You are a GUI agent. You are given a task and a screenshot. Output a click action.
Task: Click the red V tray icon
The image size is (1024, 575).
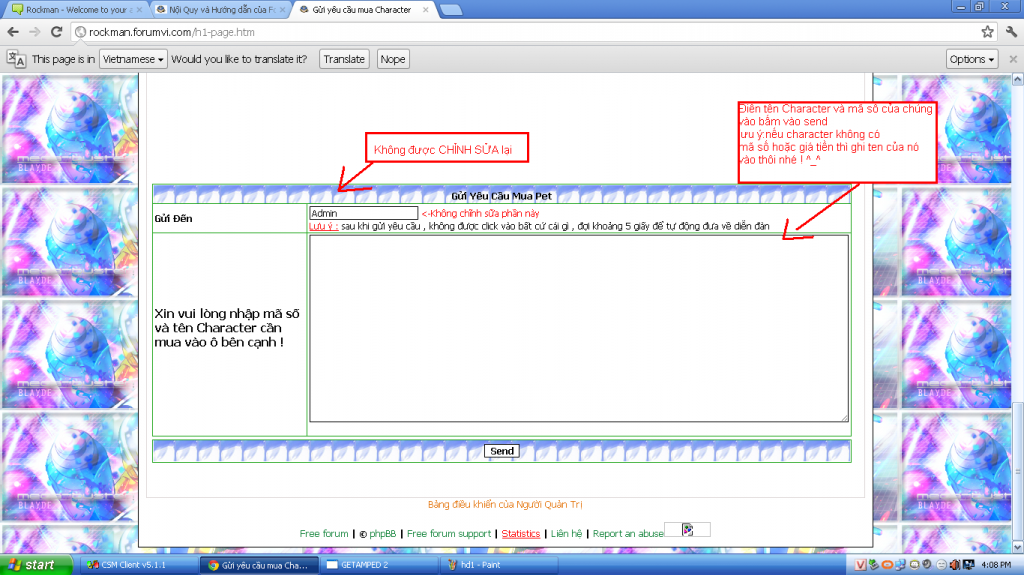pos(861,565)
